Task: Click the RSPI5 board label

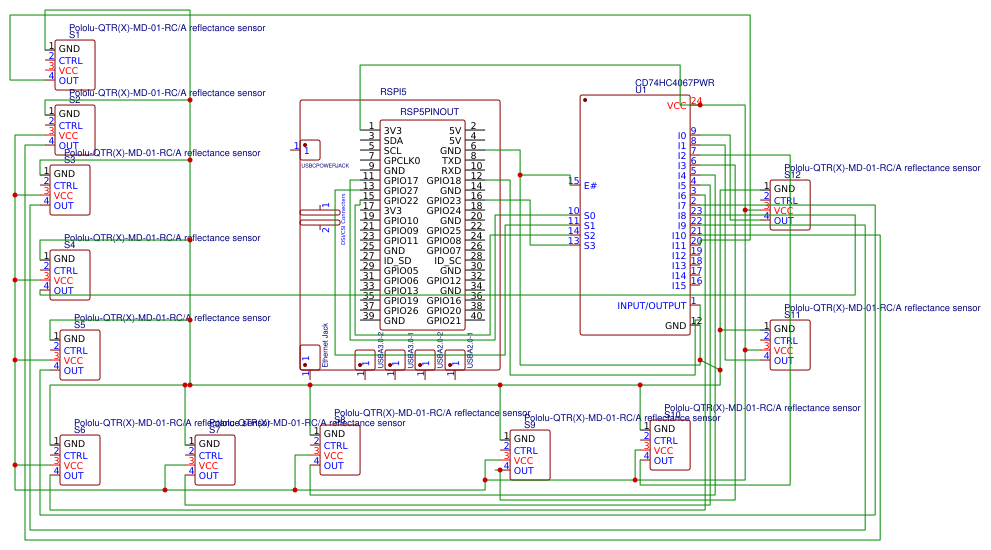Action: coord(393,92)
